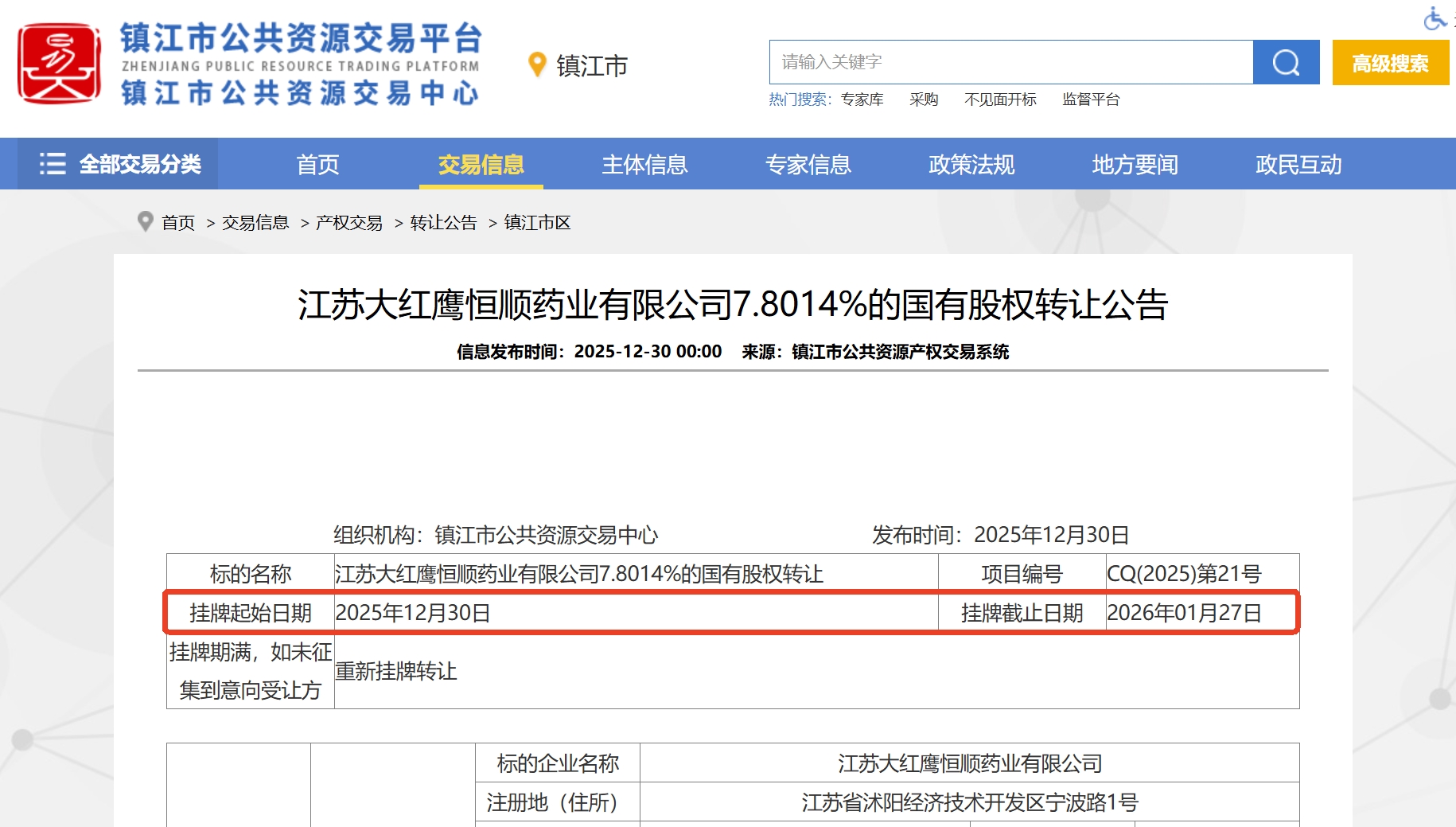Click the Zhenjiang platform red logo
This screenshot has height=827, width=1456.
click(59, 64)
